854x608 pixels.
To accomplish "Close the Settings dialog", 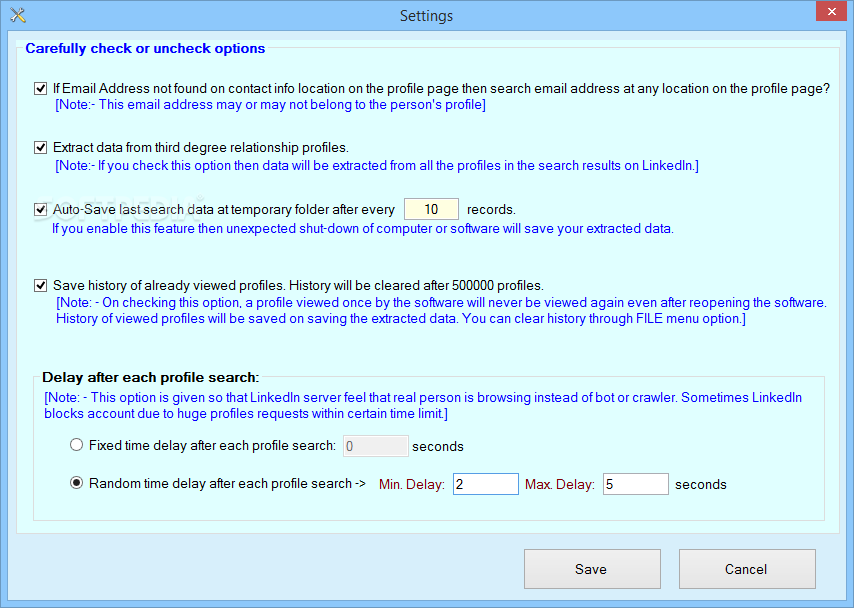I will point(831,11).
